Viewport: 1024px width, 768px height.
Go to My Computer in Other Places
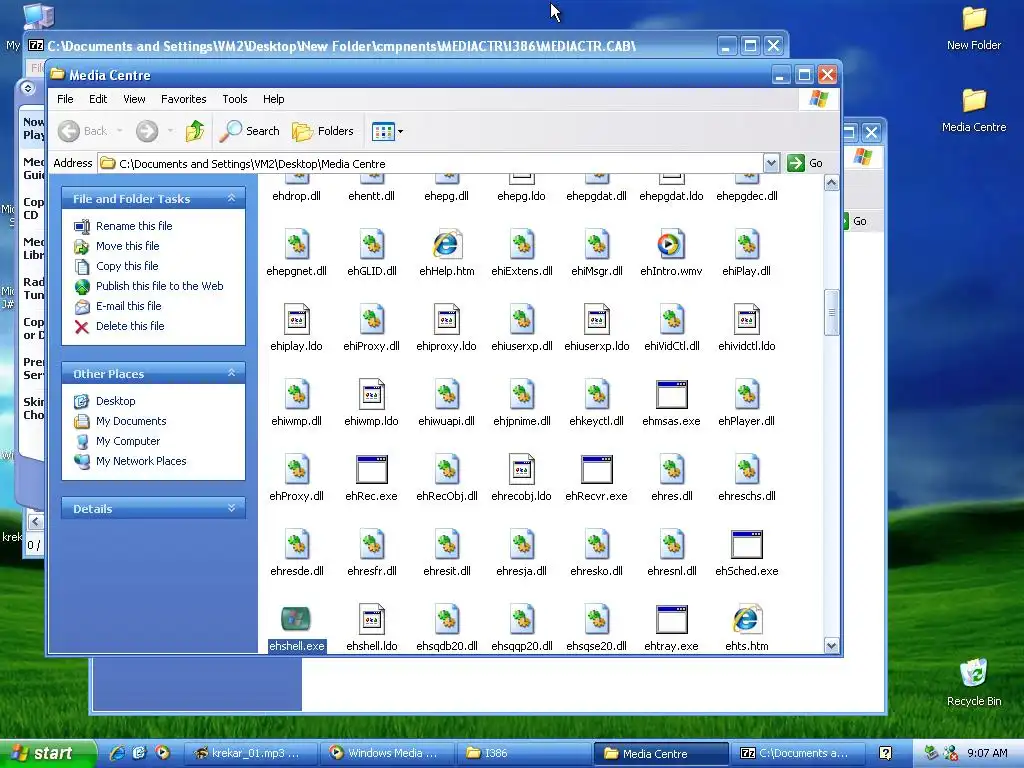tap(127, 441)
